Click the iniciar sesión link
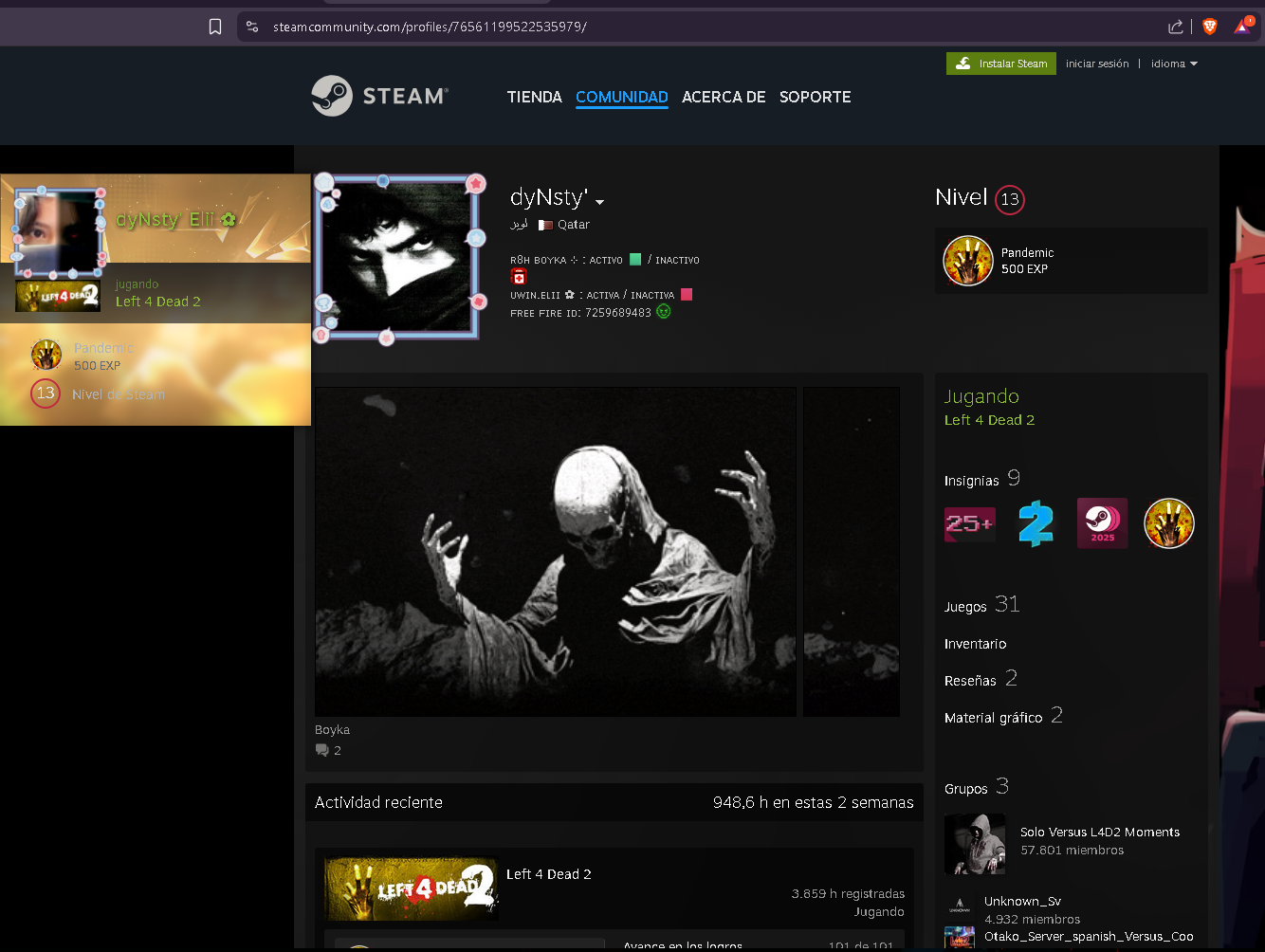The width and height of the screenshot is (1265, 952). 1097,64
